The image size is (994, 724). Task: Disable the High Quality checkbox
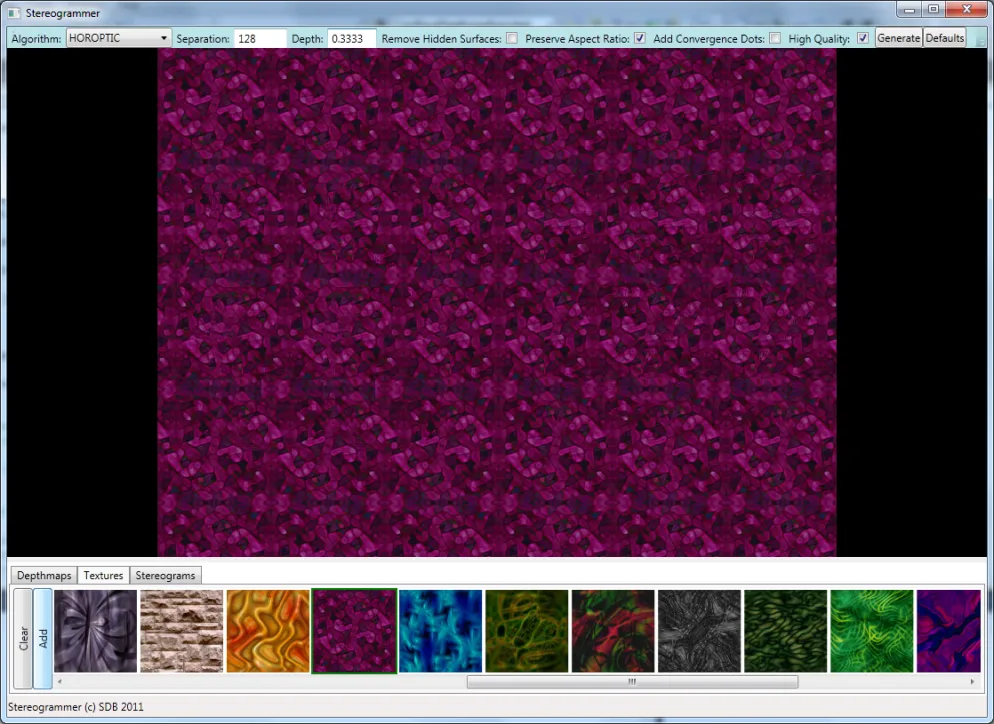863,38
